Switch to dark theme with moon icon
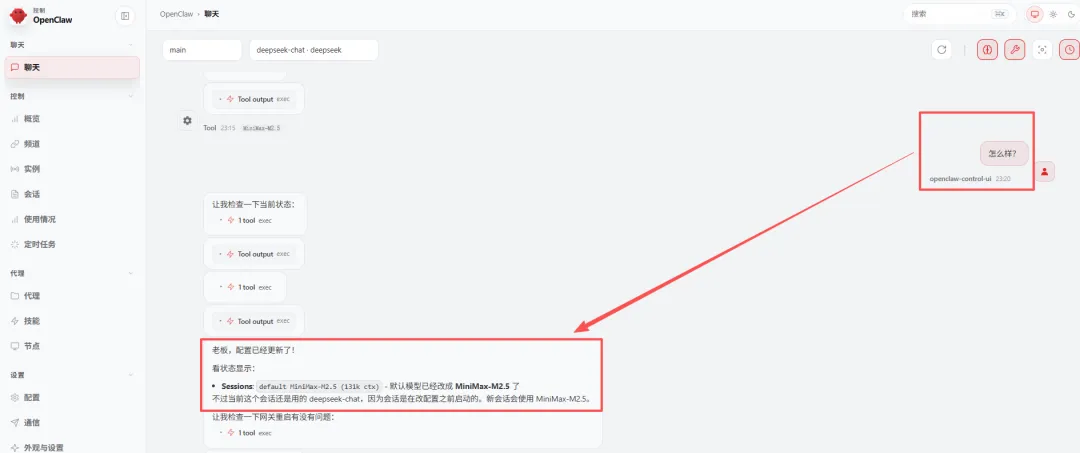Viewport: 1080px width, 453px height. coord(1071,14)
